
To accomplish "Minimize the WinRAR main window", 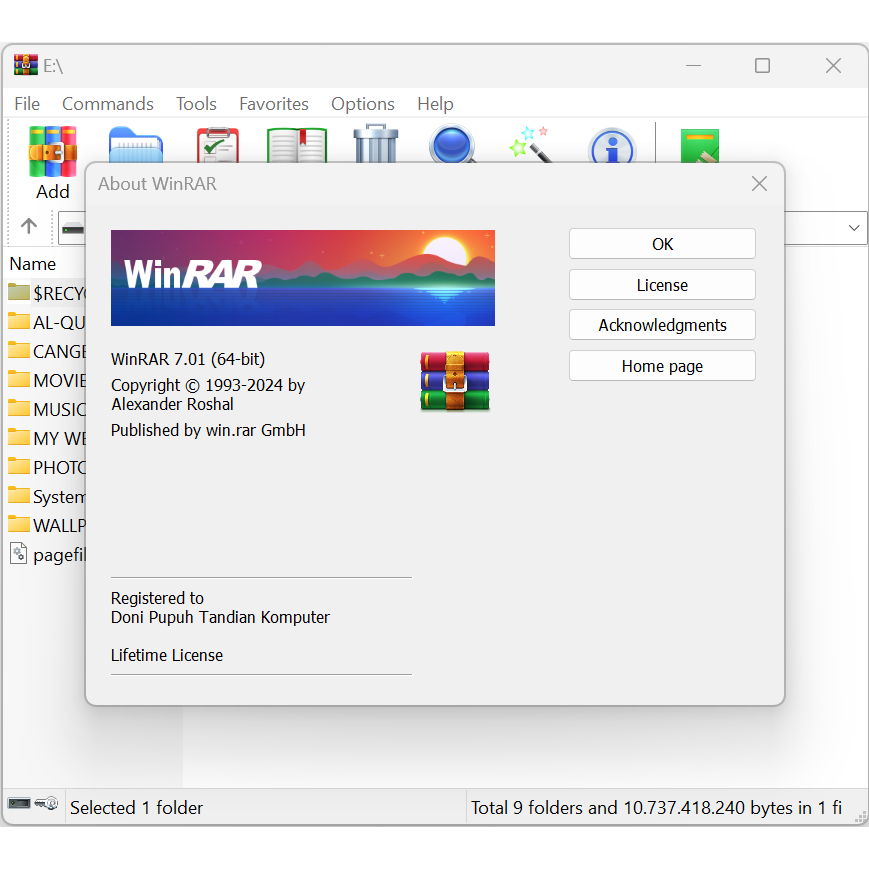I will (693, 65).
